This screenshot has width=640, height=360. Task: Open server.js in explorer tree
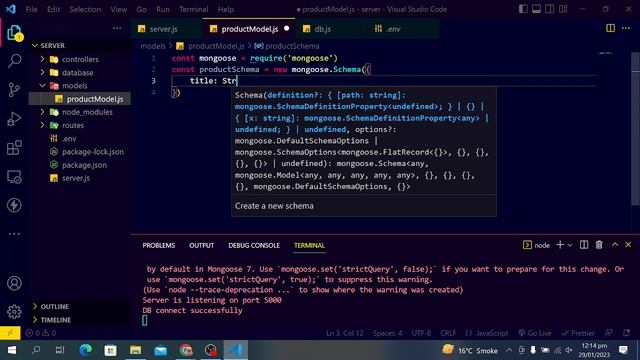click(x=80, y=178)
